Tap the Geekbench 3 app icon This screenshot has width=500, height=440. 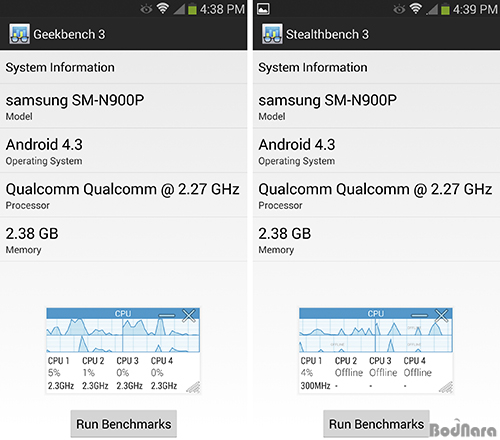tap(19, 34)
